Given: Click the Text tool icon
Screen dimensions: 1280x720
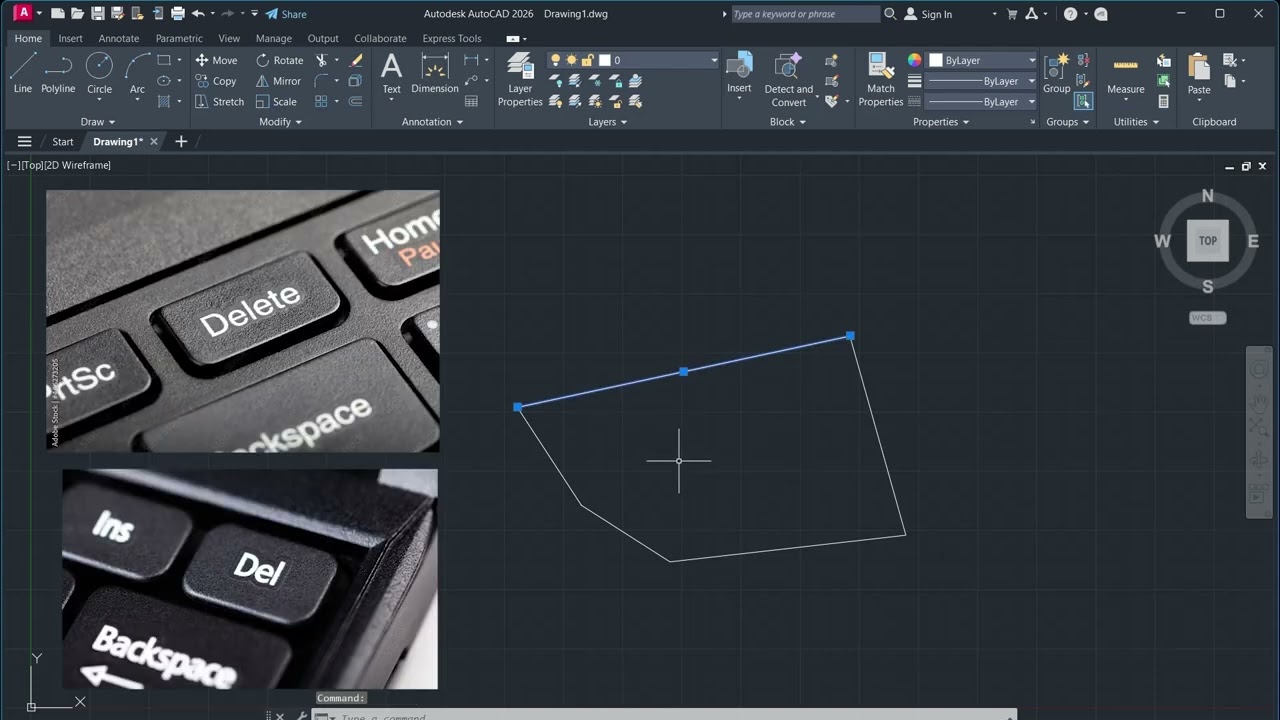Looking at the screenshot, I should tap(392, 74).
